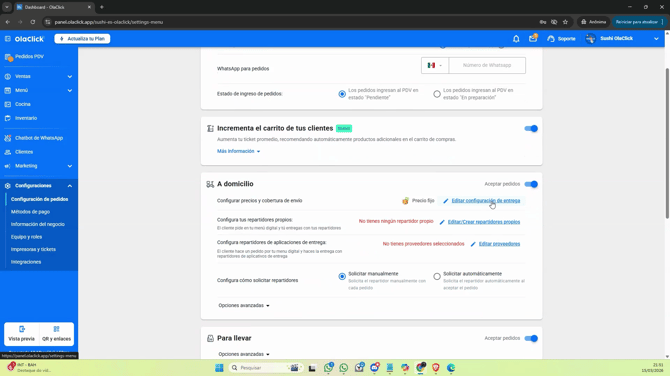This screenshot has height=376, width=670.
Task: Open the Sushi OlaClick account dropdown chevron
Action: coord(656,39)
